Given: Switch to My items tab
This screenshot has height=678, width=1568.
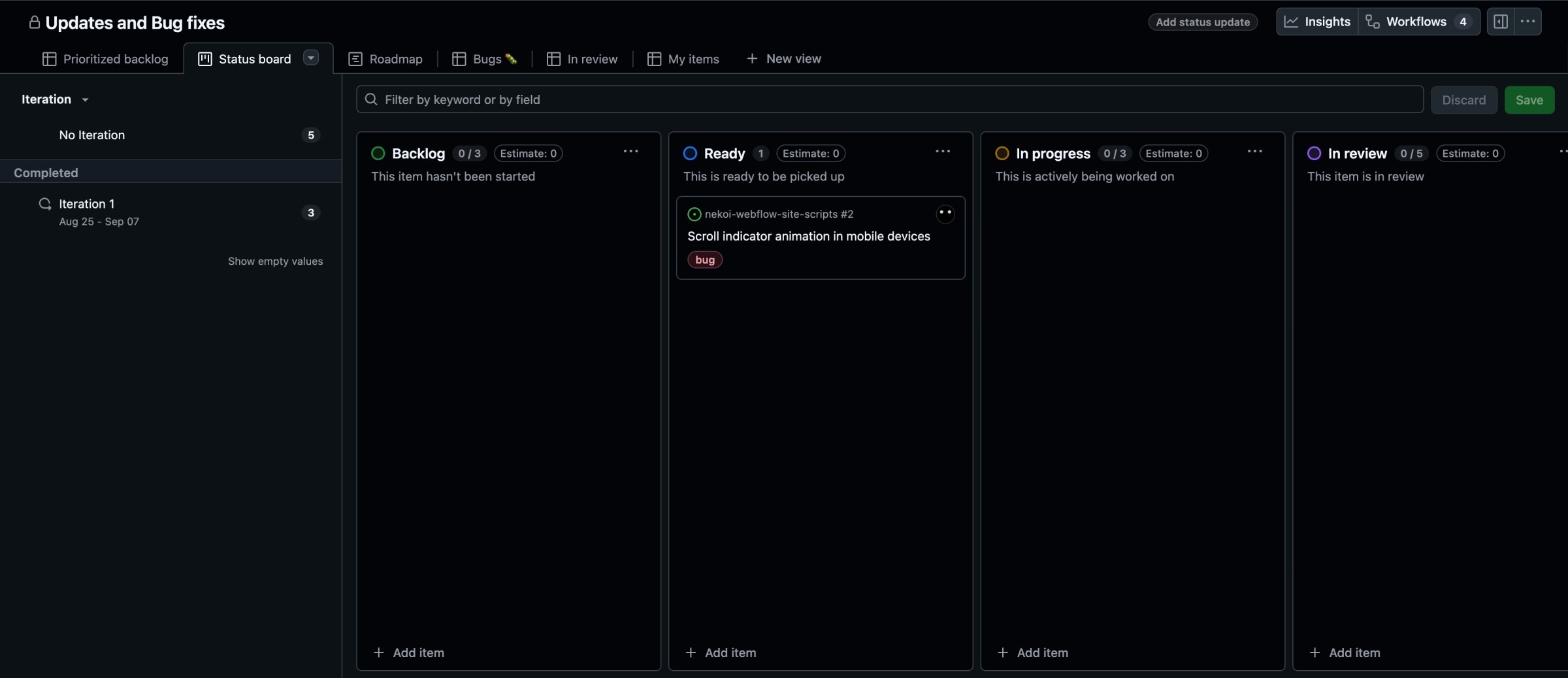Looking at the screenshot, I should 683,59.
